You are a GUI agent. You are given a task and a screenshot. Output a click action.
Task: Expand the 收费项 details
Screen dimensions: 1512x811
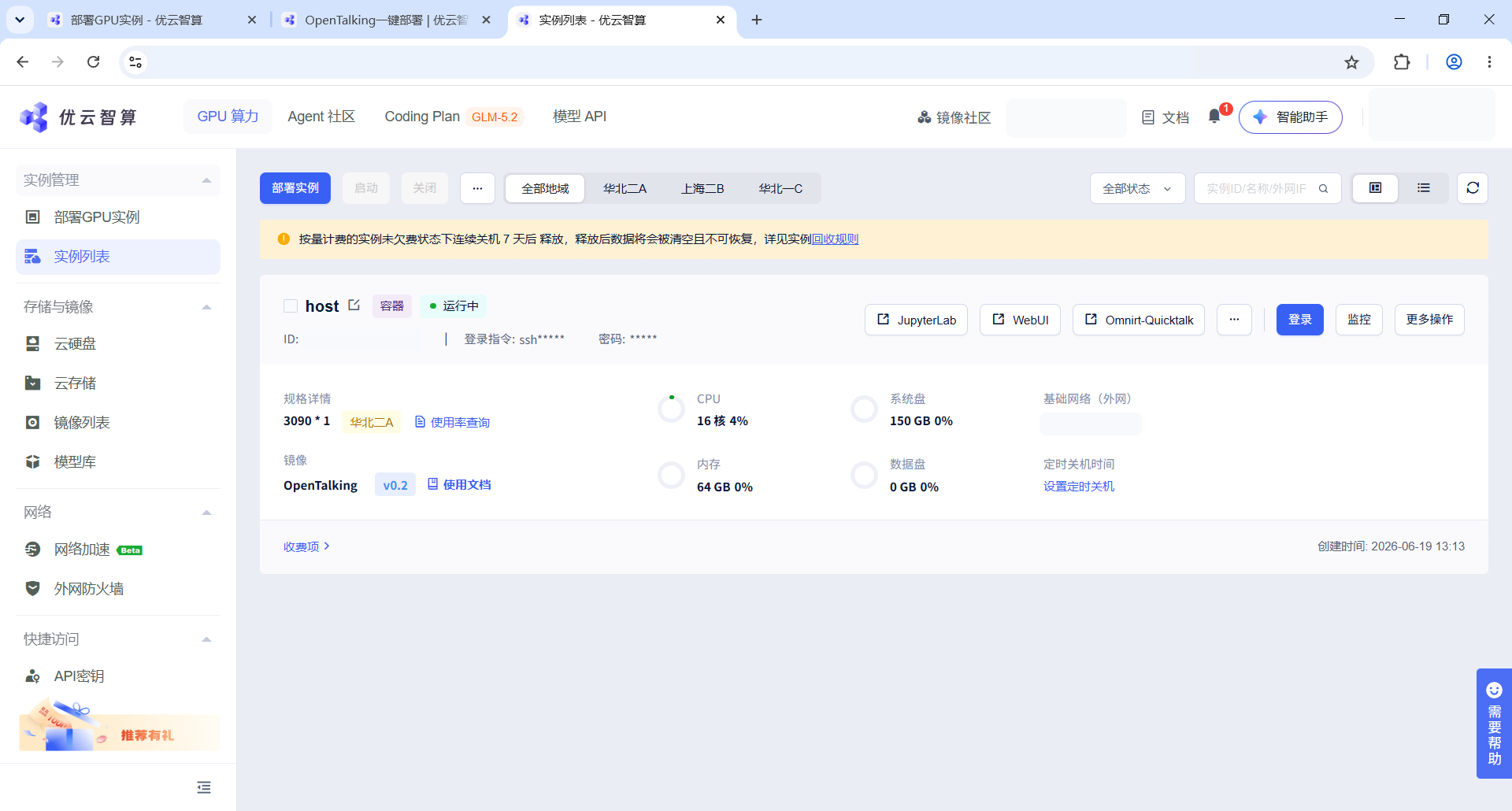point(306,546)
